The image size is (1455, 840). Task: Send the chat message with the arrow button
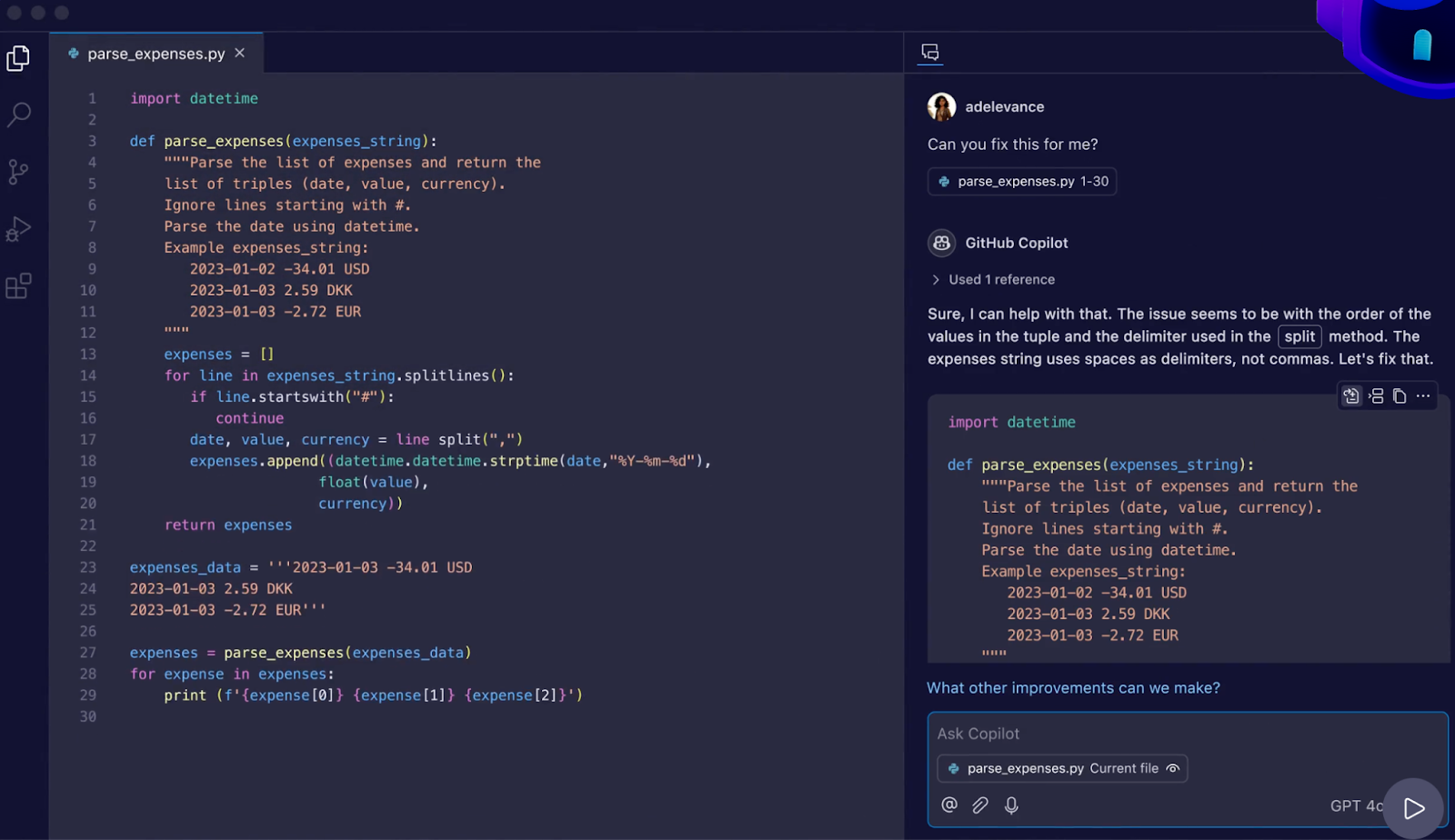click(x=1413, y=808)
